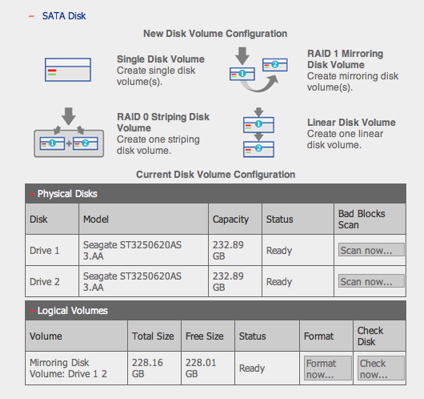
Task: Collapse the SATA Disk section
Action: [x=32, y=16]
